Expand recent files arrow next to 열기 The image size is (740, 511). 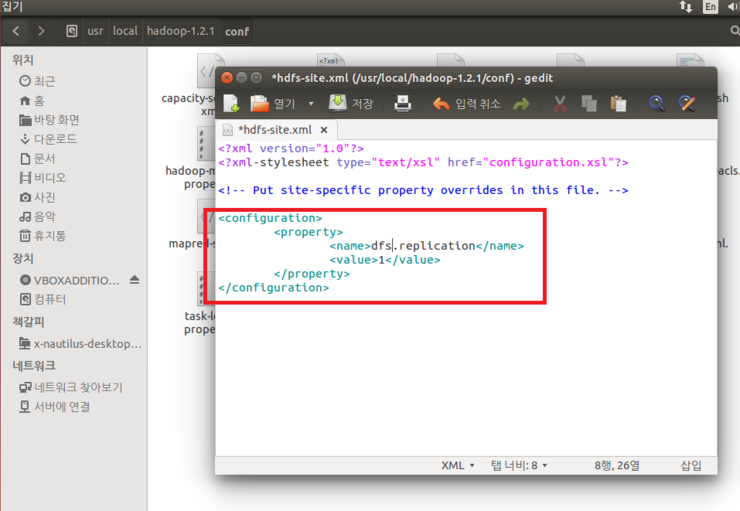click(311, 103)
